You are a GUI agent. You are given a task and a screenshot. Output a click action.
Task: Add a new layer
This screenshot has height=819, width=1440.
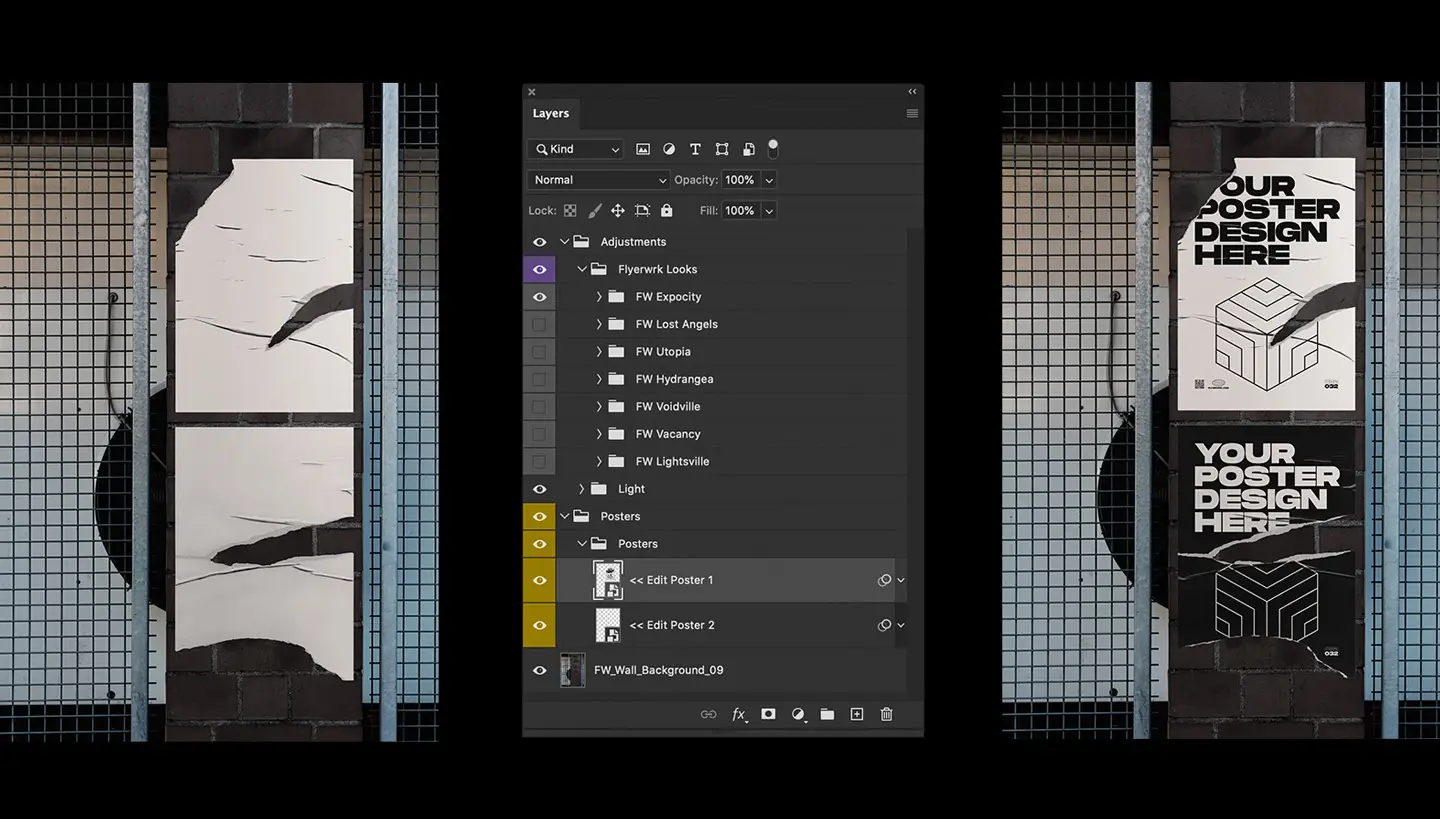(857, 714)
